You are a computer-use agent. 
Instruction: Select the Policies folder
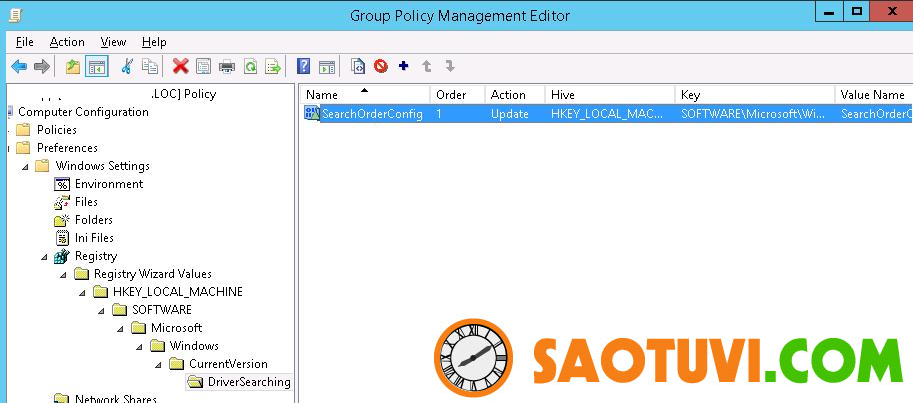pos(56,130)
